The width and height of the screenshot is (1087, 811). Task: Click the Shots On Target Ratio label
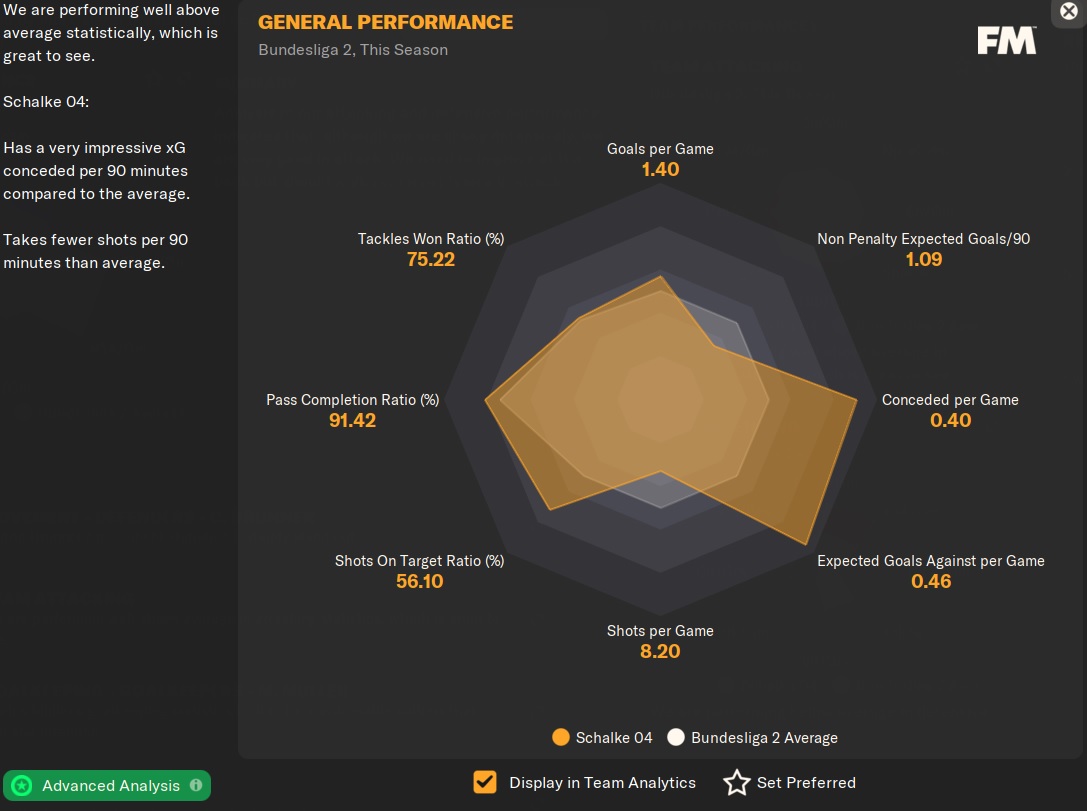[x=419, y=561]
